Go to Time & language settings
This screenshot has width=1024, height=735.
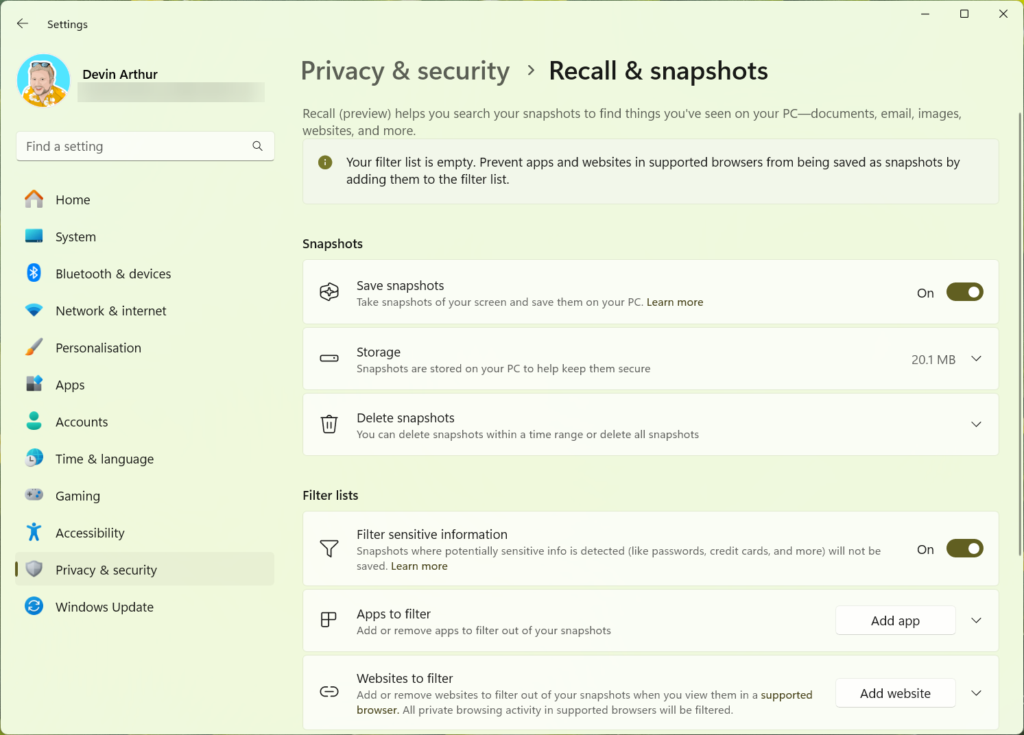pos(104,459)
